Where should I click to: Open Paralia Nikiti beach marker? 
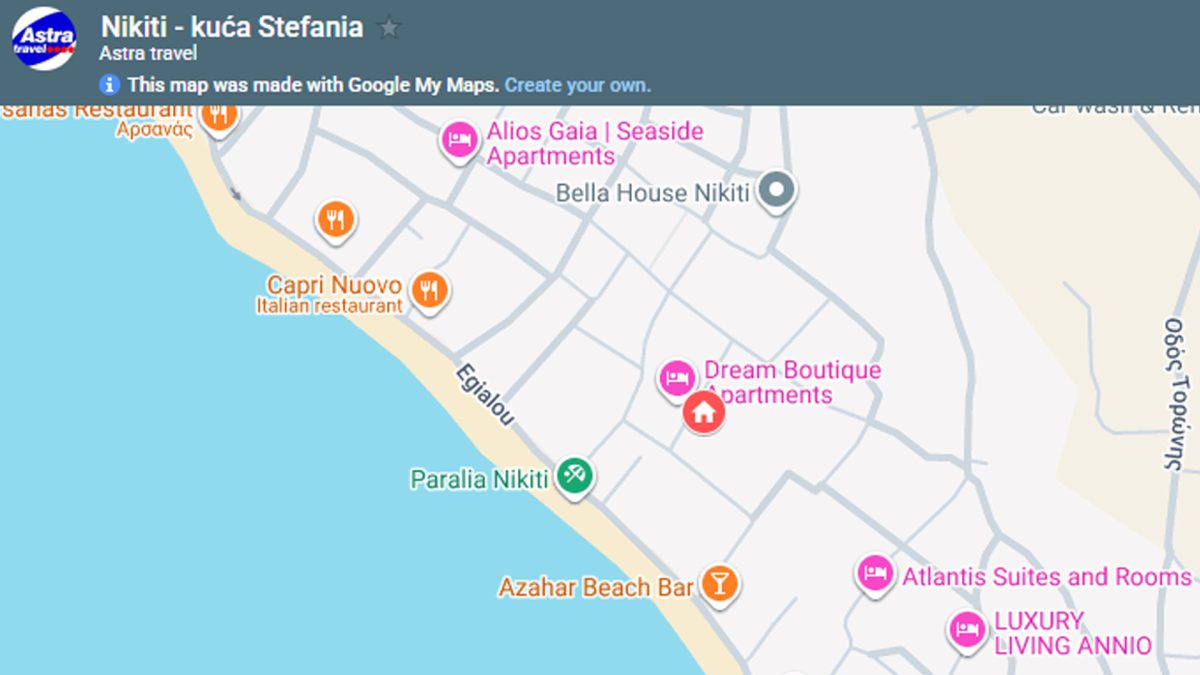click(574, 474)
